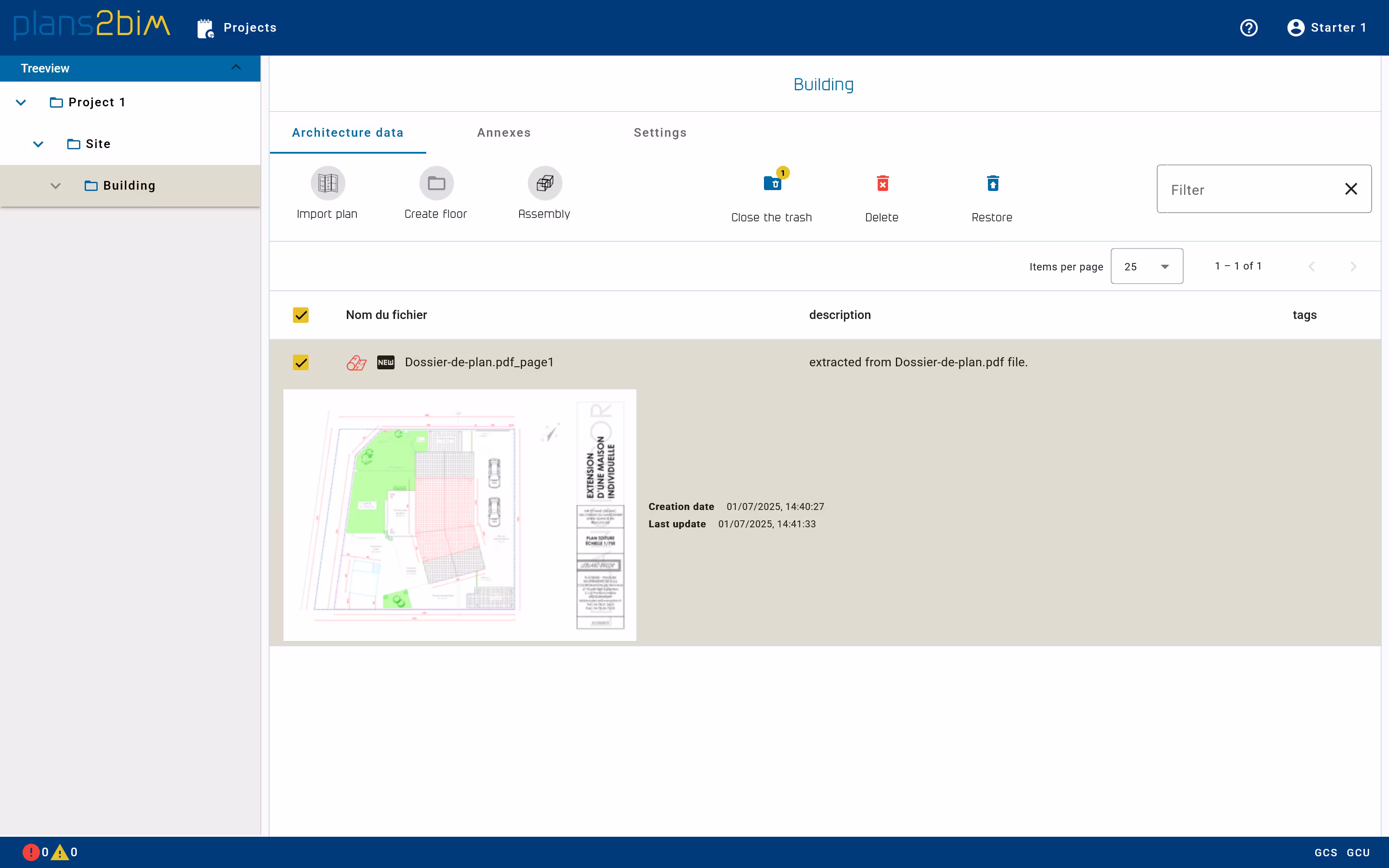Collapse the Site tree node

point(39,144)
